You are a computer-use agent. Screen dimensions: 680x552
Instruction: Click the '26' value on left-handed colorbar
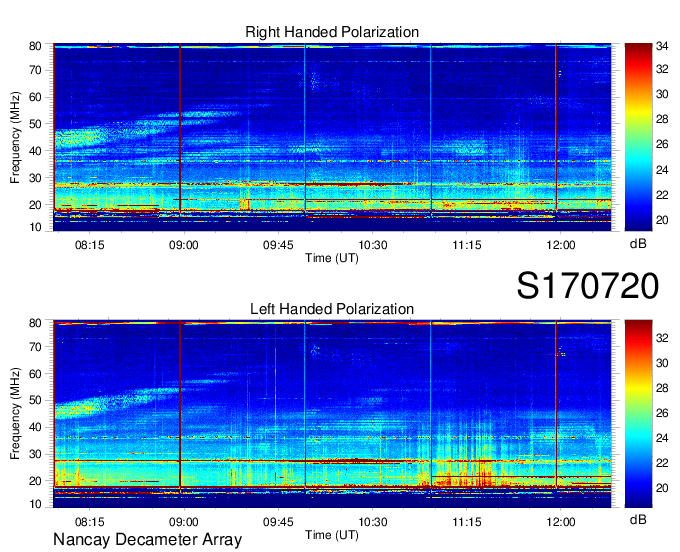point(662,413)
